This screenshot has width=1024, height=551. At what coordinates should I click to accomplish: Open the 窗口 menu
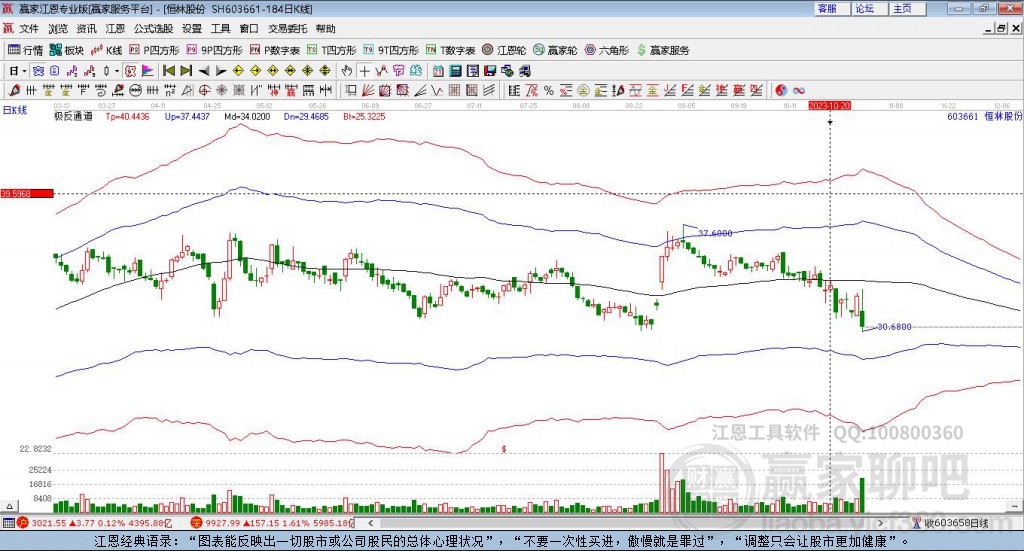point(249,29)
